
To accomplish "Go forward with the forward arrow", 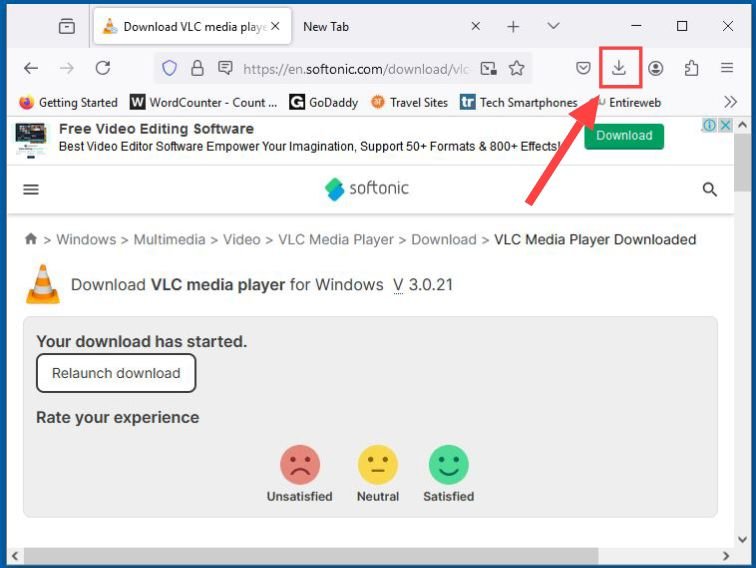I will pyautogui.click(x=67, y=68).
